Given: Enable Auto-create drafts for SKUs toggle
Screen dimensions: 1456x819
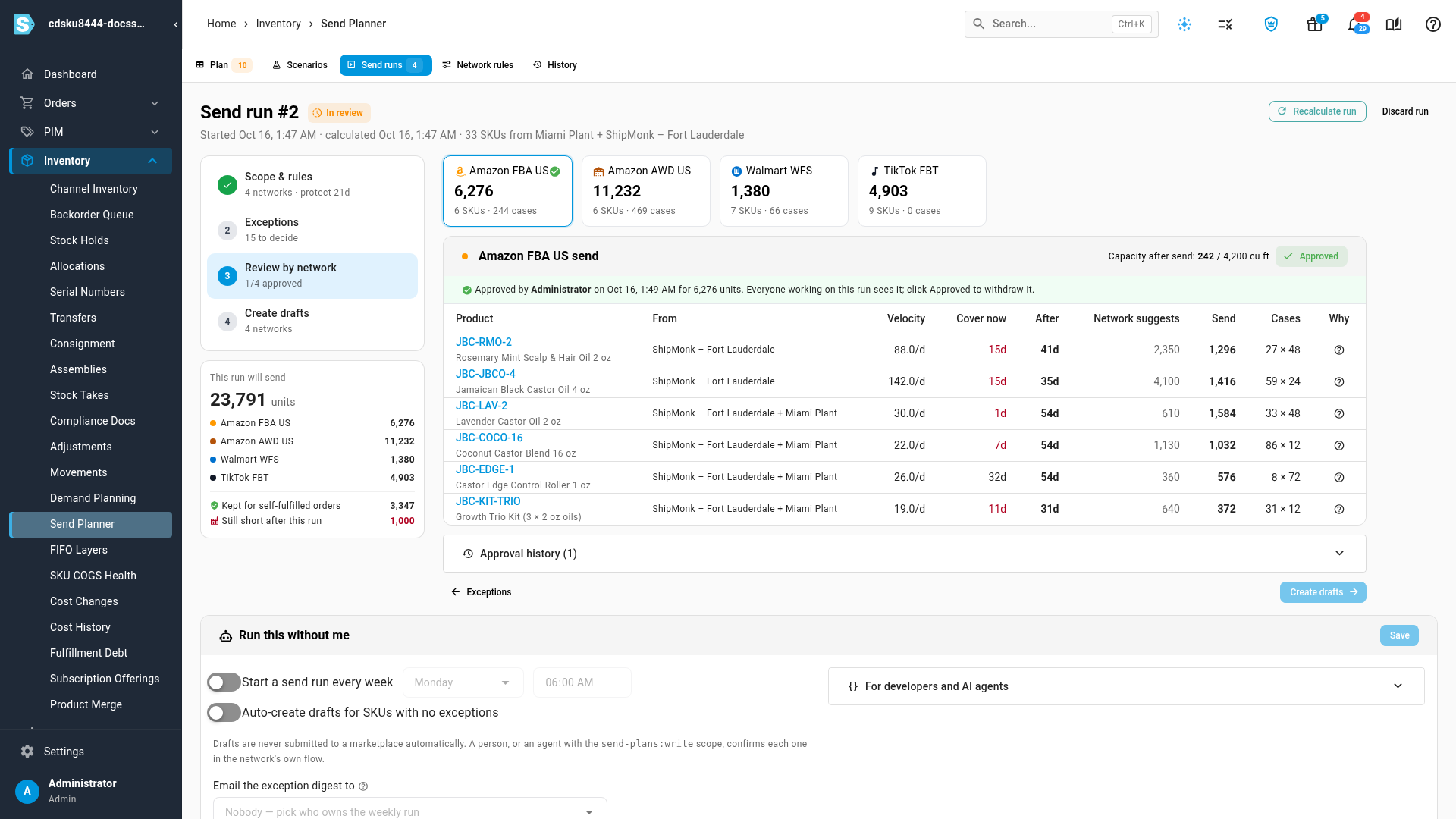Looking at the screenshot, I should (224, 713).
